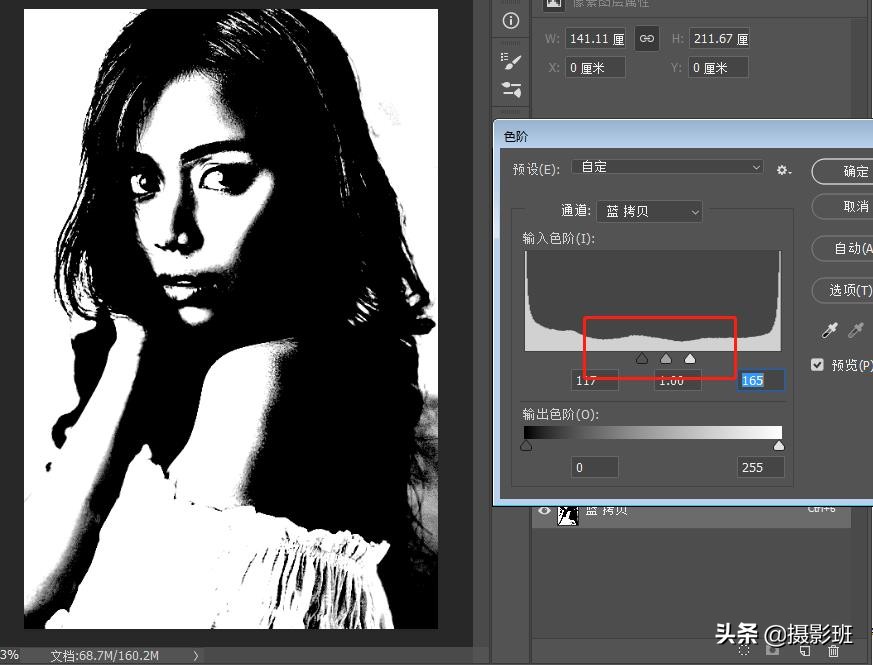This screenshot has width=873, height=665.
Task: Save selection as channel icon
Action: [772, 651]
